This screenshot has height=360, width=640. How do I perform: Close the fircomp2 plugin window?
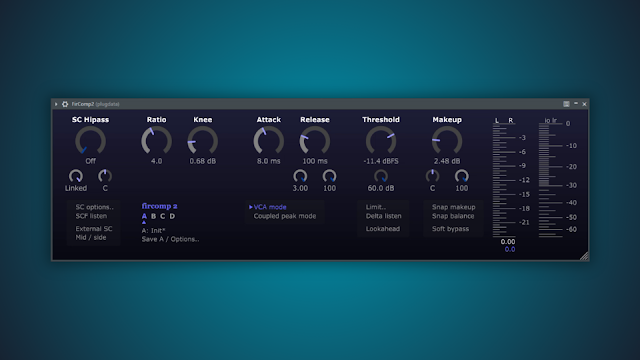(584, 104)
